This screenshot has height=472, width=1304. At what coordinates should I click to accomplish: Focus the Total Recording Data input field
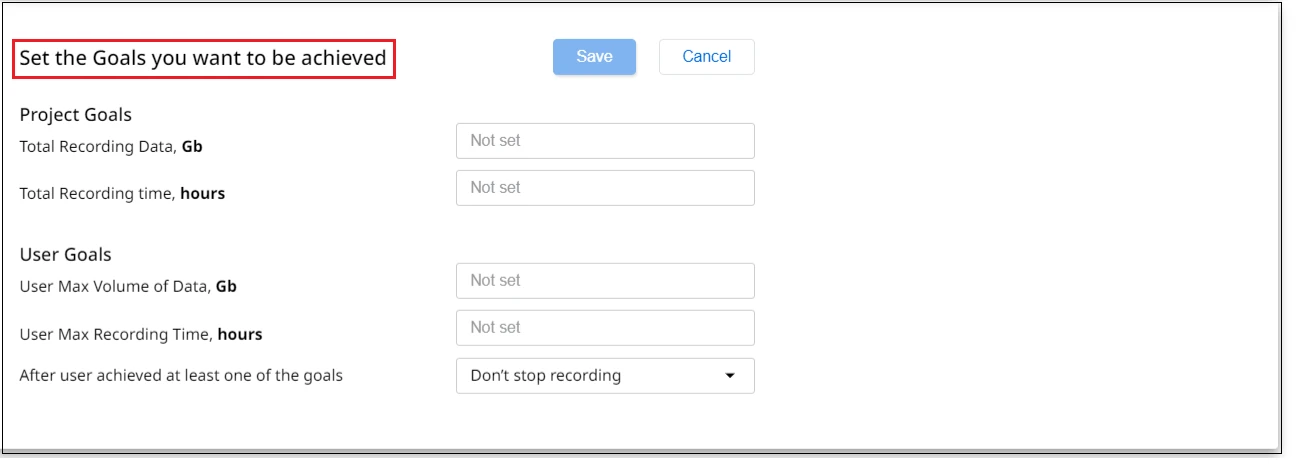(x=605, y=141)
